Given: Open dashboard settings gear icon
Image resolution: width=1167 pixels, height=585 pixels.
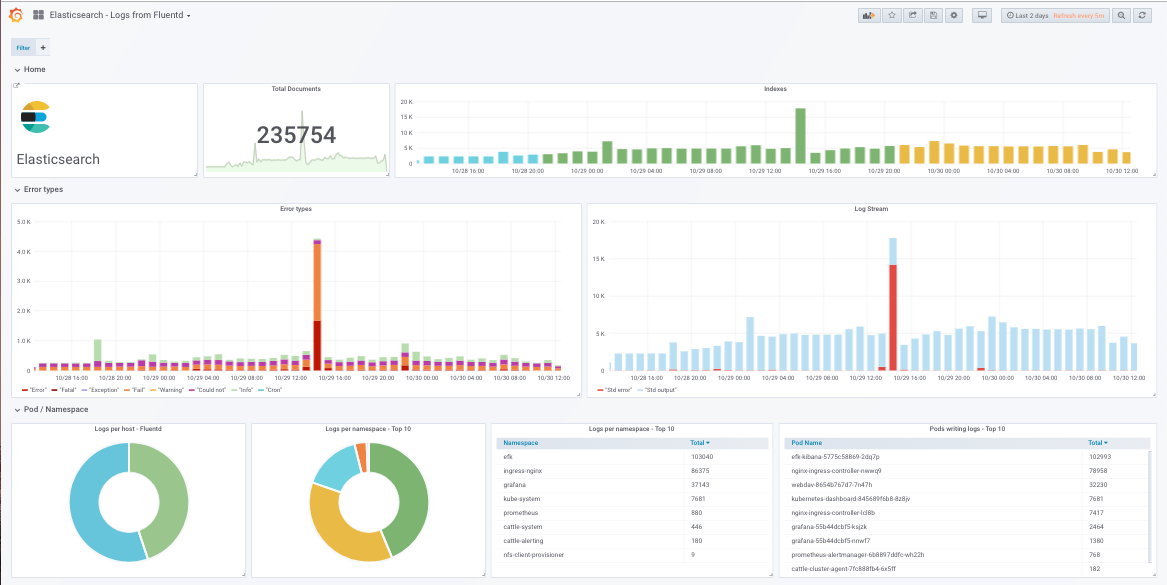Looking at the screenshot, I should [954, 15].
